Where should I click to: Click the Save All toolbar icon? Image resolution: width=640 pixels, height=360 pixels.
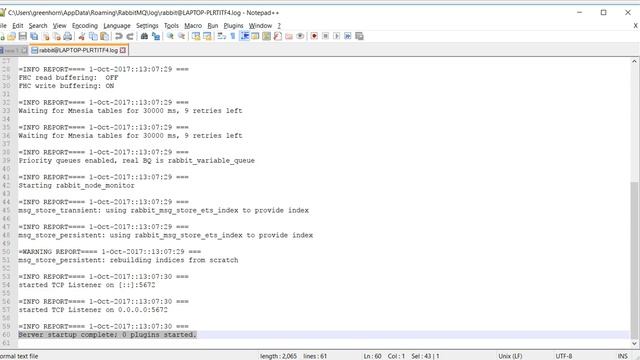click(x=34, y=36)
